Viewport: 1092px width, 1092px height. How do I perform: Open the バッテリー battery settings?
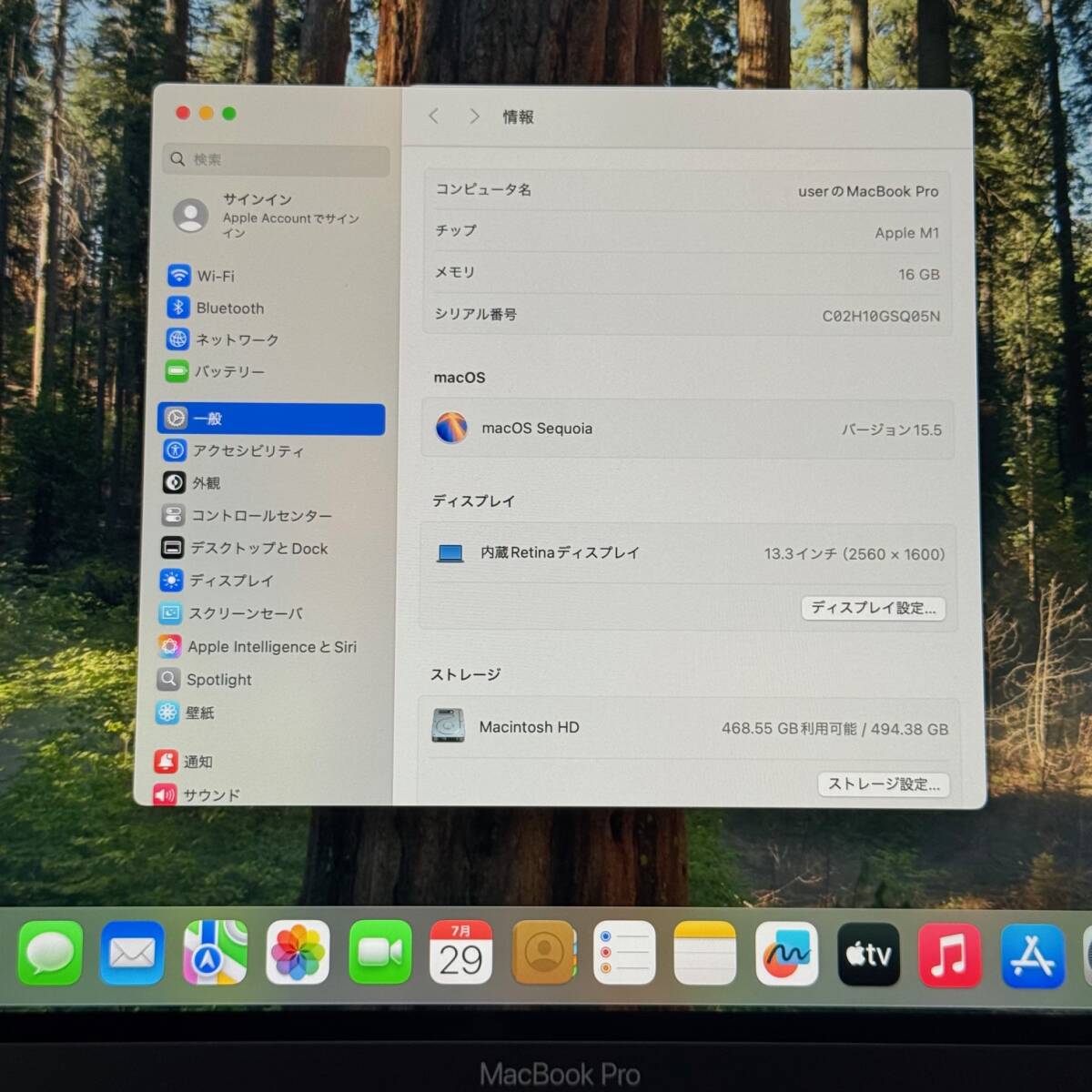217,371
